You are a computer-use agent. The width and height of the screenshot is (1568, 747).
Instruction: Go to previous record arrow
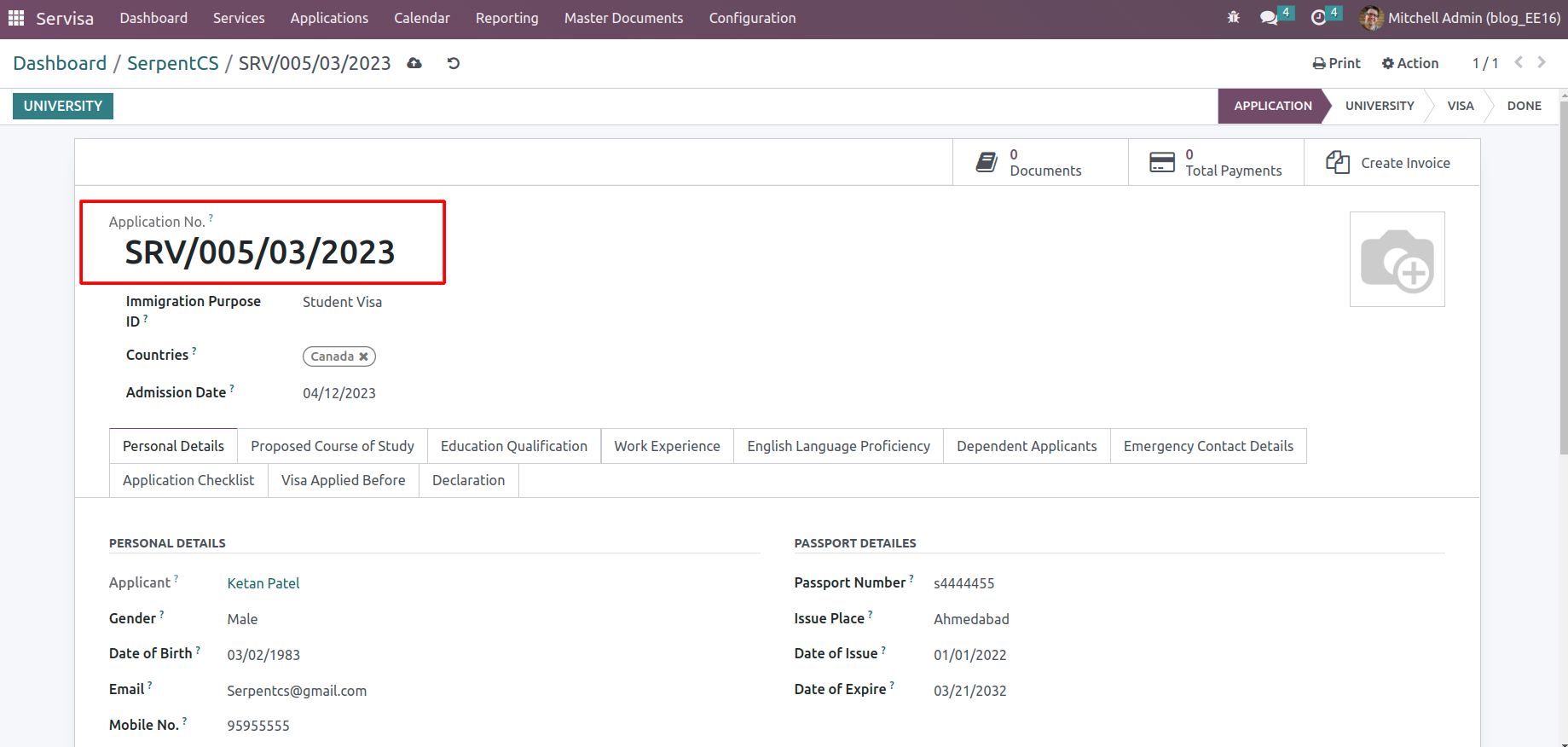pos(1519,62)
